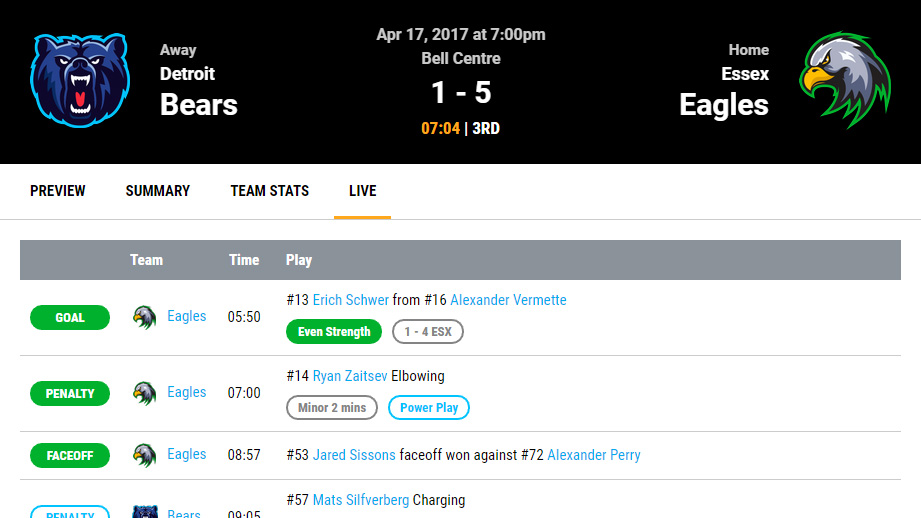Open Mats Silfverberg's player link

click(x=361, y=500)
